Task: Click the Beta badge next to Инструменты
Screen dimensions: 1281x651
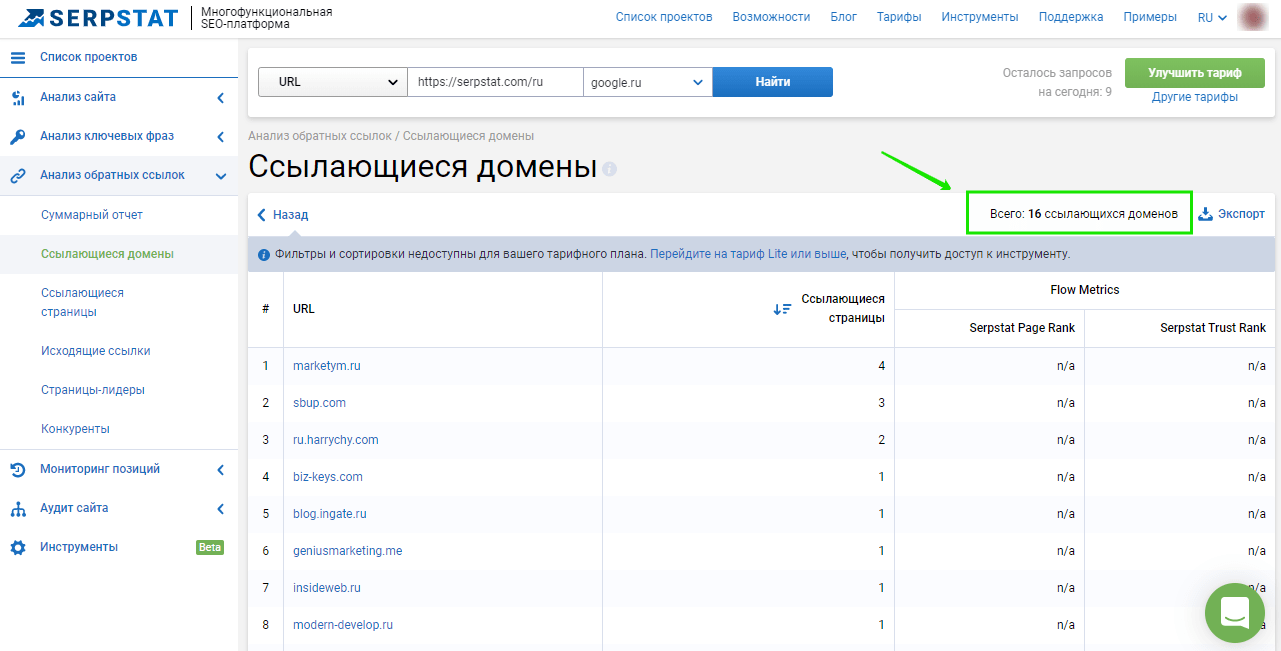Action: click(210, 547)
